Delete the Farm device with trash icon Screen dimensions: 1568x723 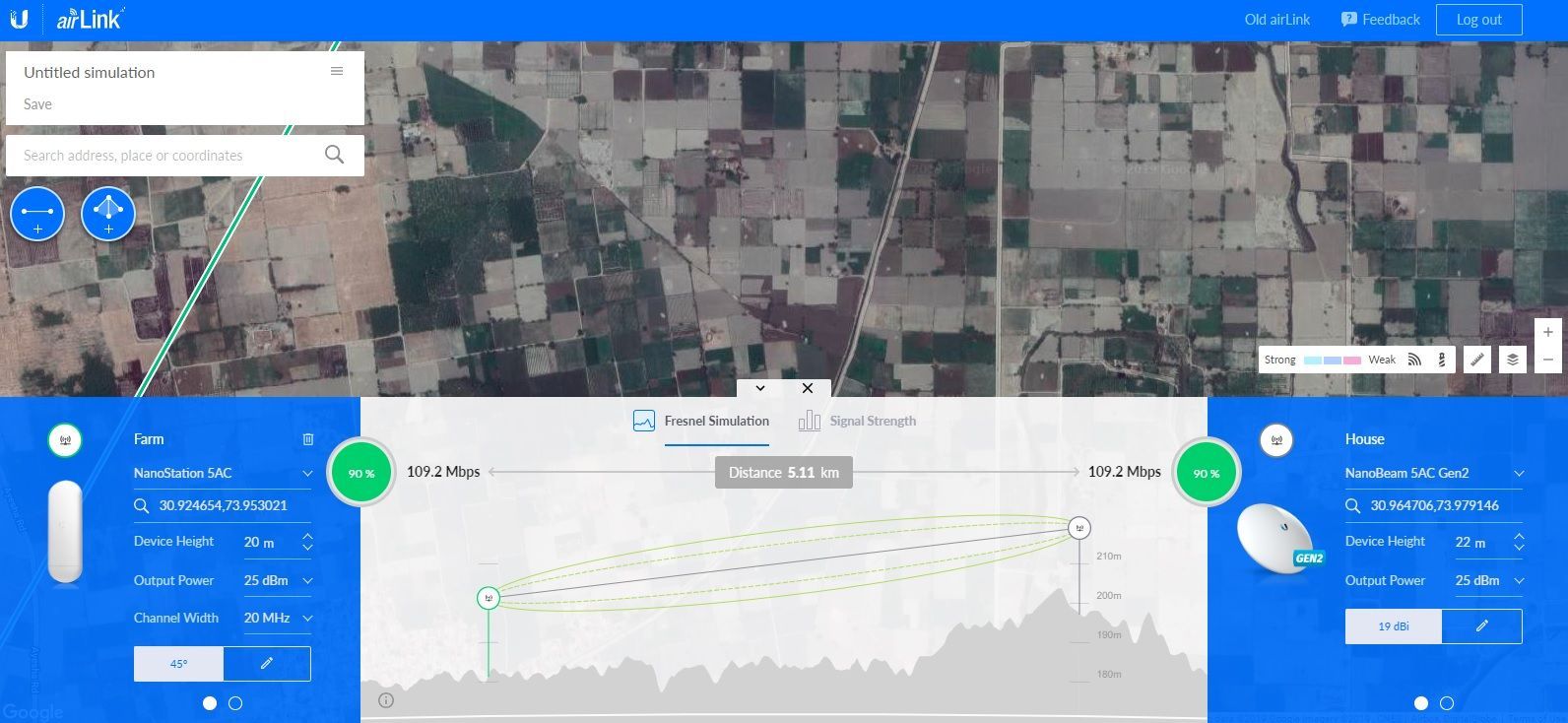307,439
